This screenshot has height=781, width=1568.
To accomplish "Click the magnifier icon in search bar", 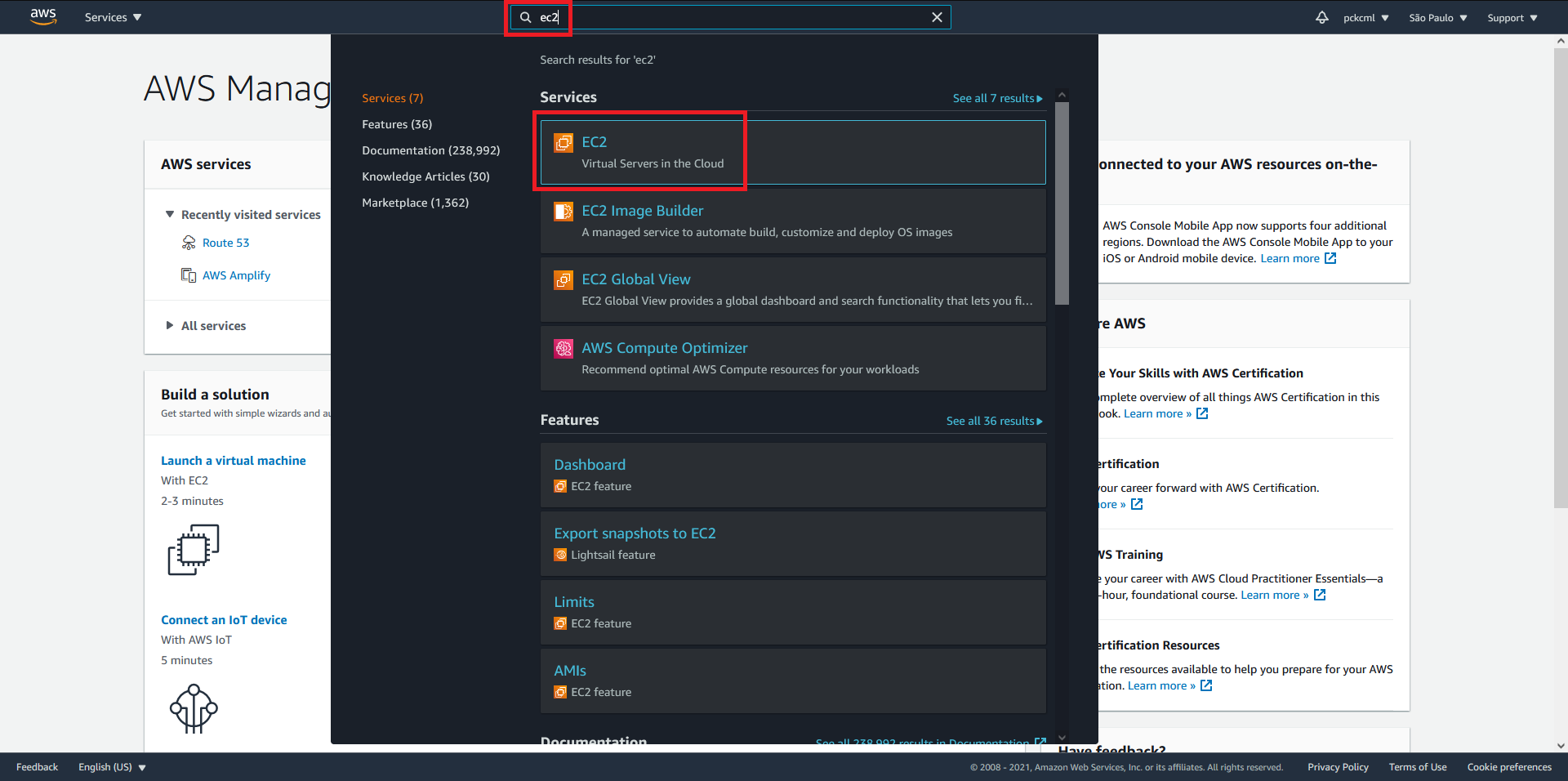I will coord(523,16).
